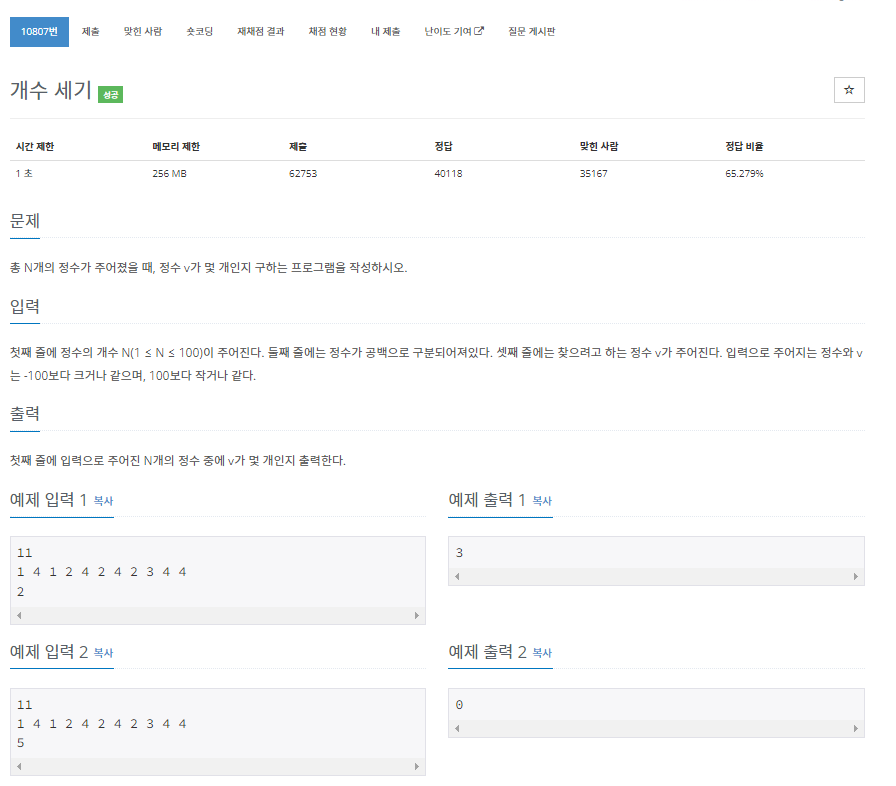Open the 맞힌 사람 tab
896x786 pixels.
(143, 32)
